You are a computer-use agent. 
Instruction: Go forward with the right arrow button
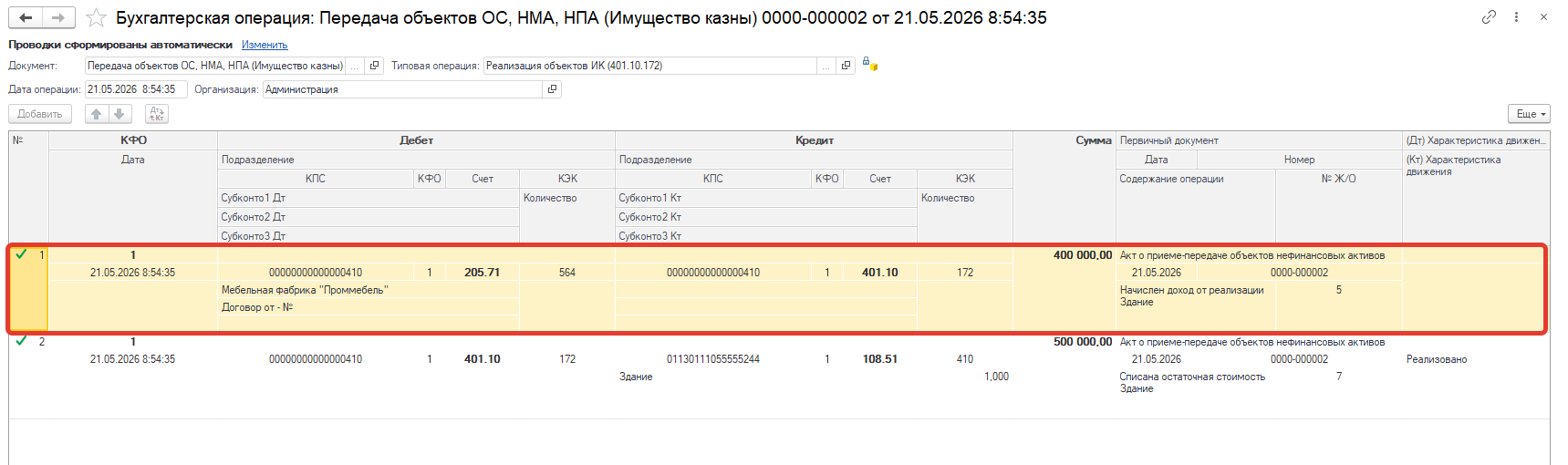tap(58, 17)
